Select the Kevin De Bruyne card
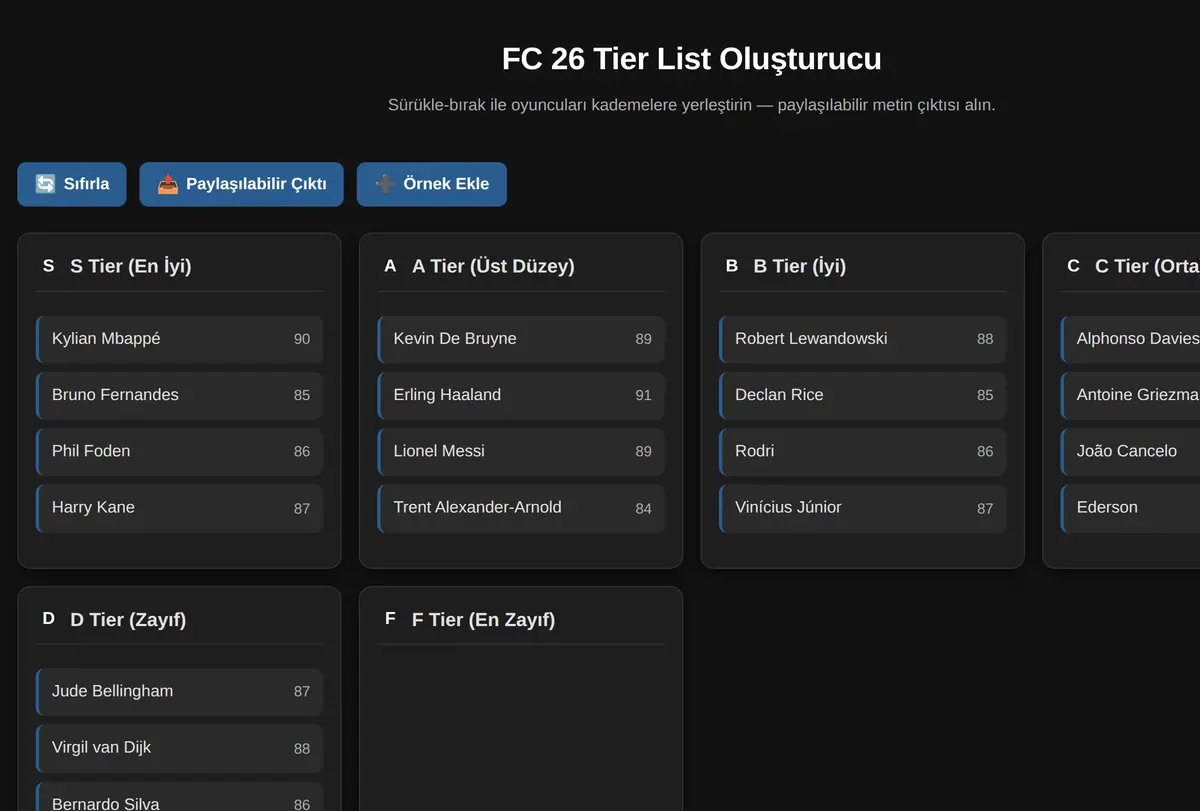Screen dimensions: 1200x811 tap(521, 339)
